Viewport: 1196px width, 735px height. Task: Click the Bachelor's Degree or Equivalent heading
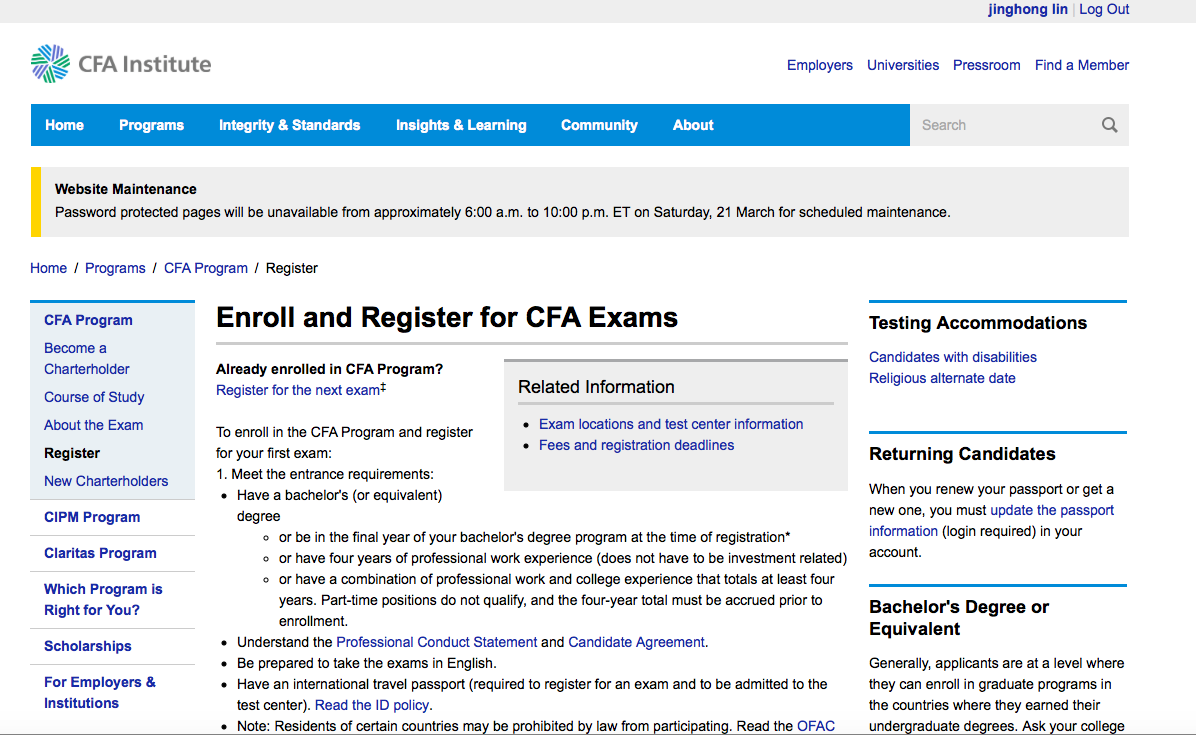959,618
